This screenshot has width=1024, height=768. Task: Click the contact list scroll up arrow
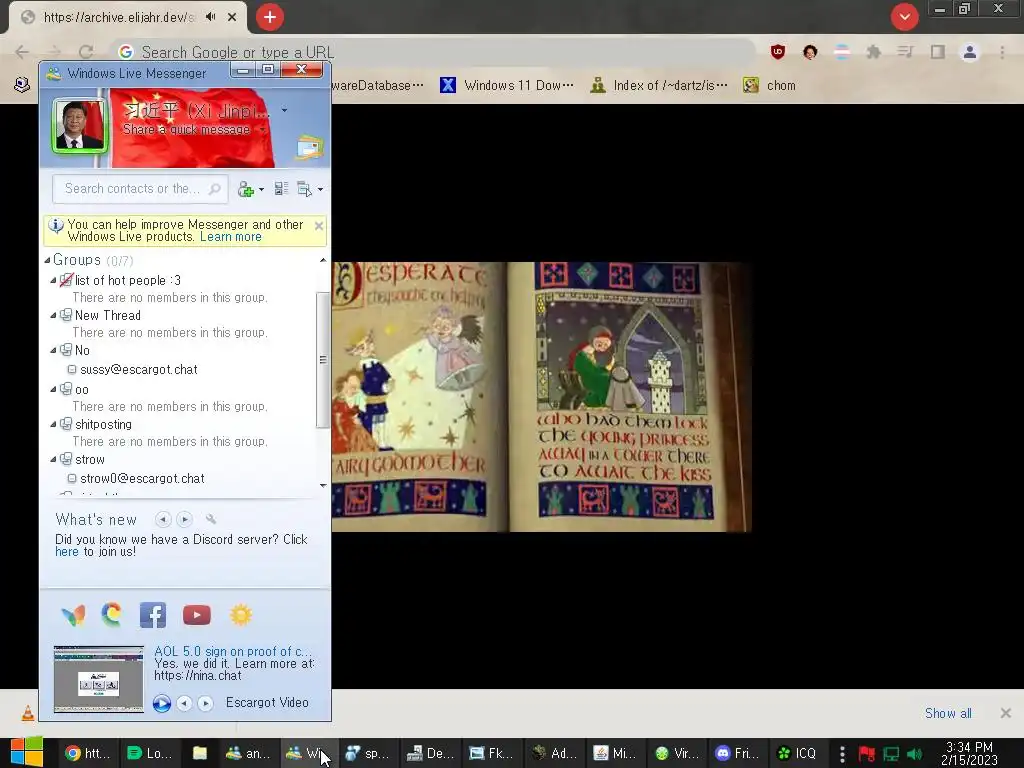(323, 261)
